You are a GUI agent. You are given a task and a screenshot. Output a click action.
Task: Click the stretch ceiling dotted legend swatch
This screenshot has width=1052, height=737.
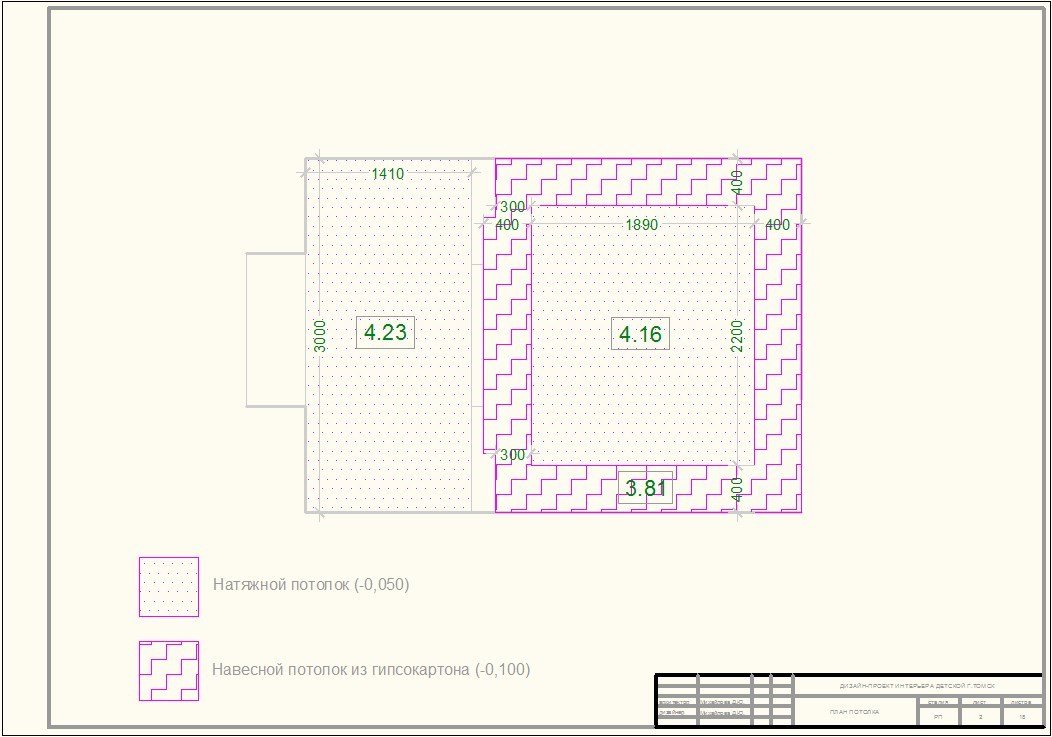pos(168,586)
